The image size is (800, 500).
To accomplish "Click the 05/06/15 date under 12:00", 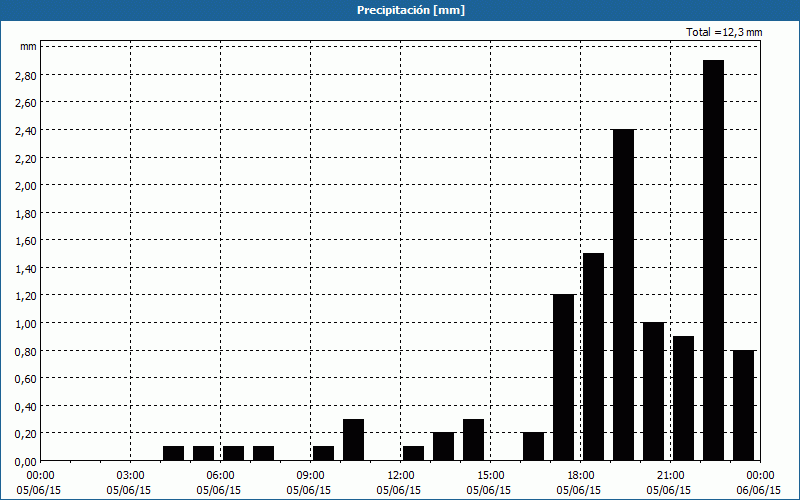I will (x=398, y=490).
